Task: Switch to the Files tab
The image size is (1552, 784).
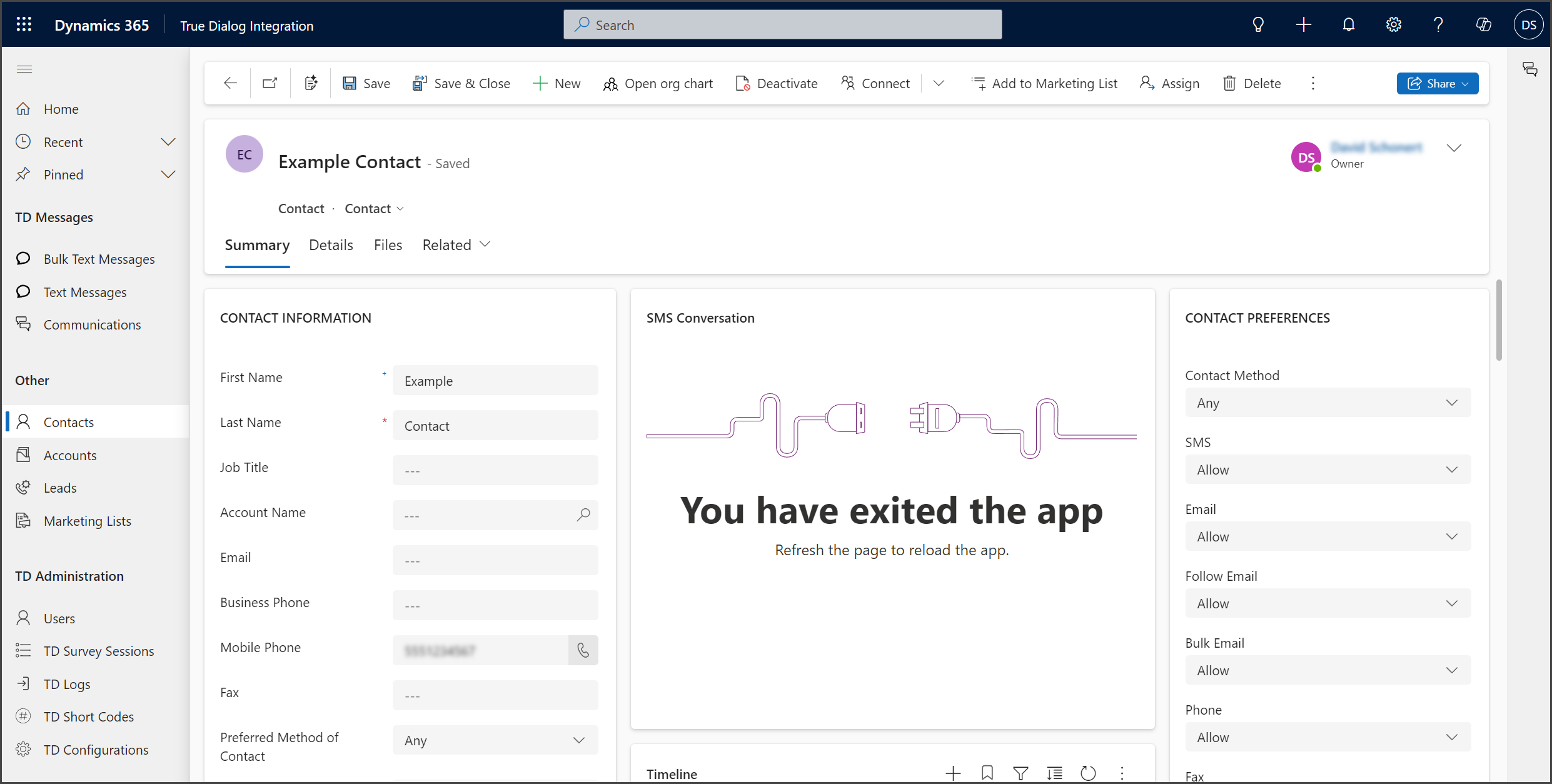Action: coord(388,245)
